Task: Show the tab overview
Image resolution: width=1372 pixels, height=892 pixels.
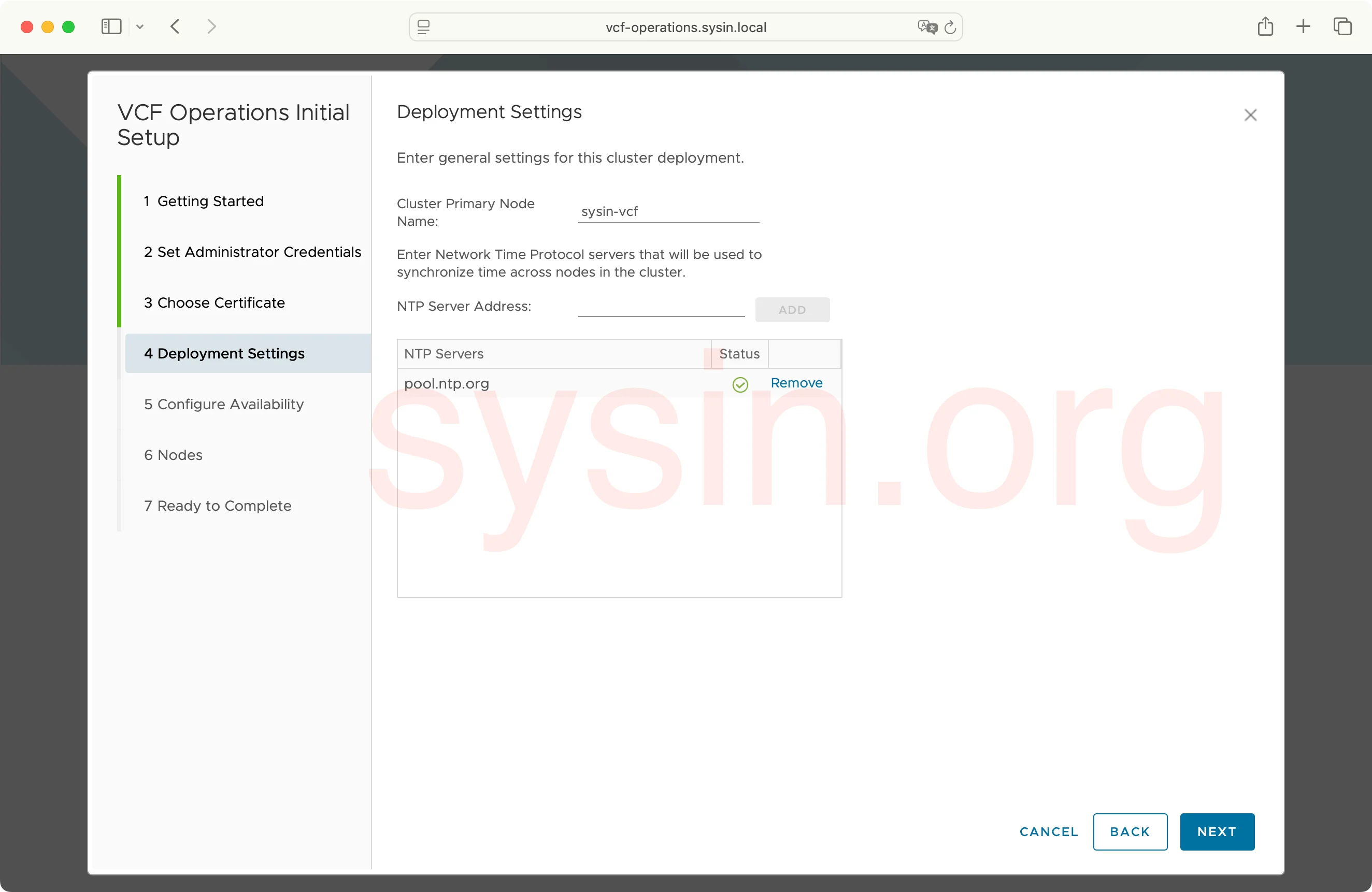Action: tap(1343, 26)
